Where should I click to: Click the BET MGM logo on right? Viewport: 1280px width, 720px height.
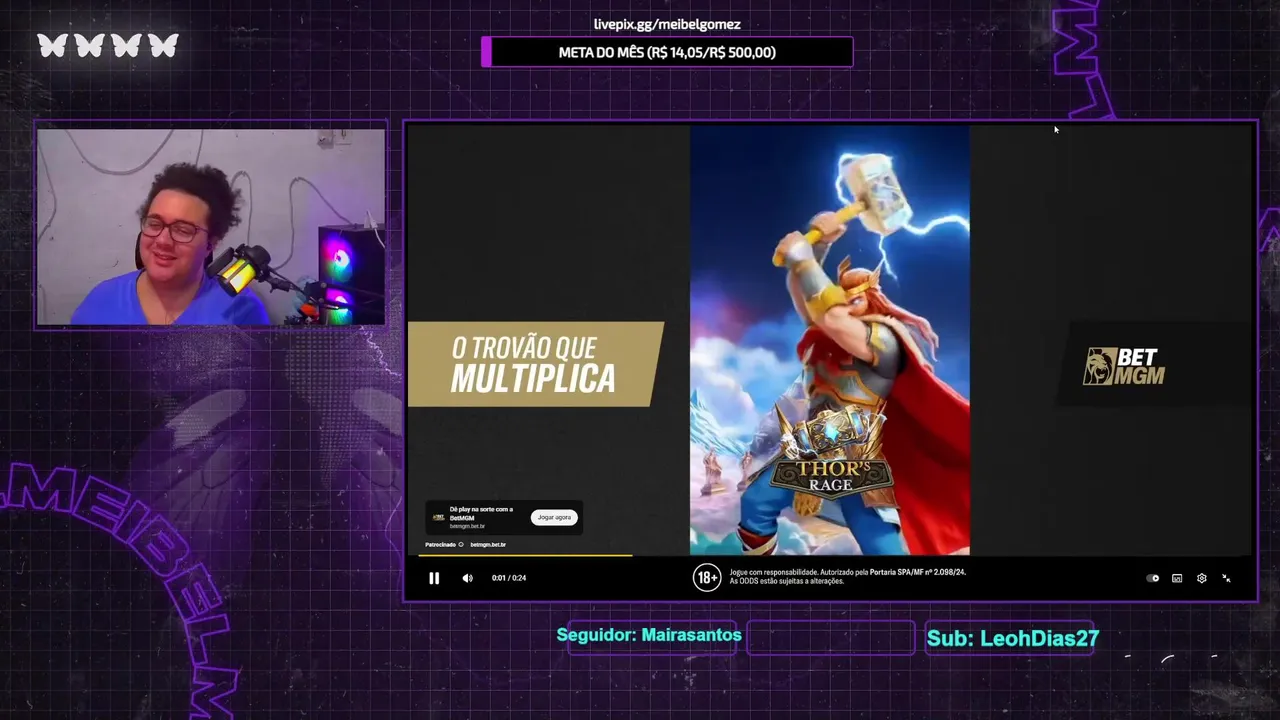click(x=1124, y=367)
